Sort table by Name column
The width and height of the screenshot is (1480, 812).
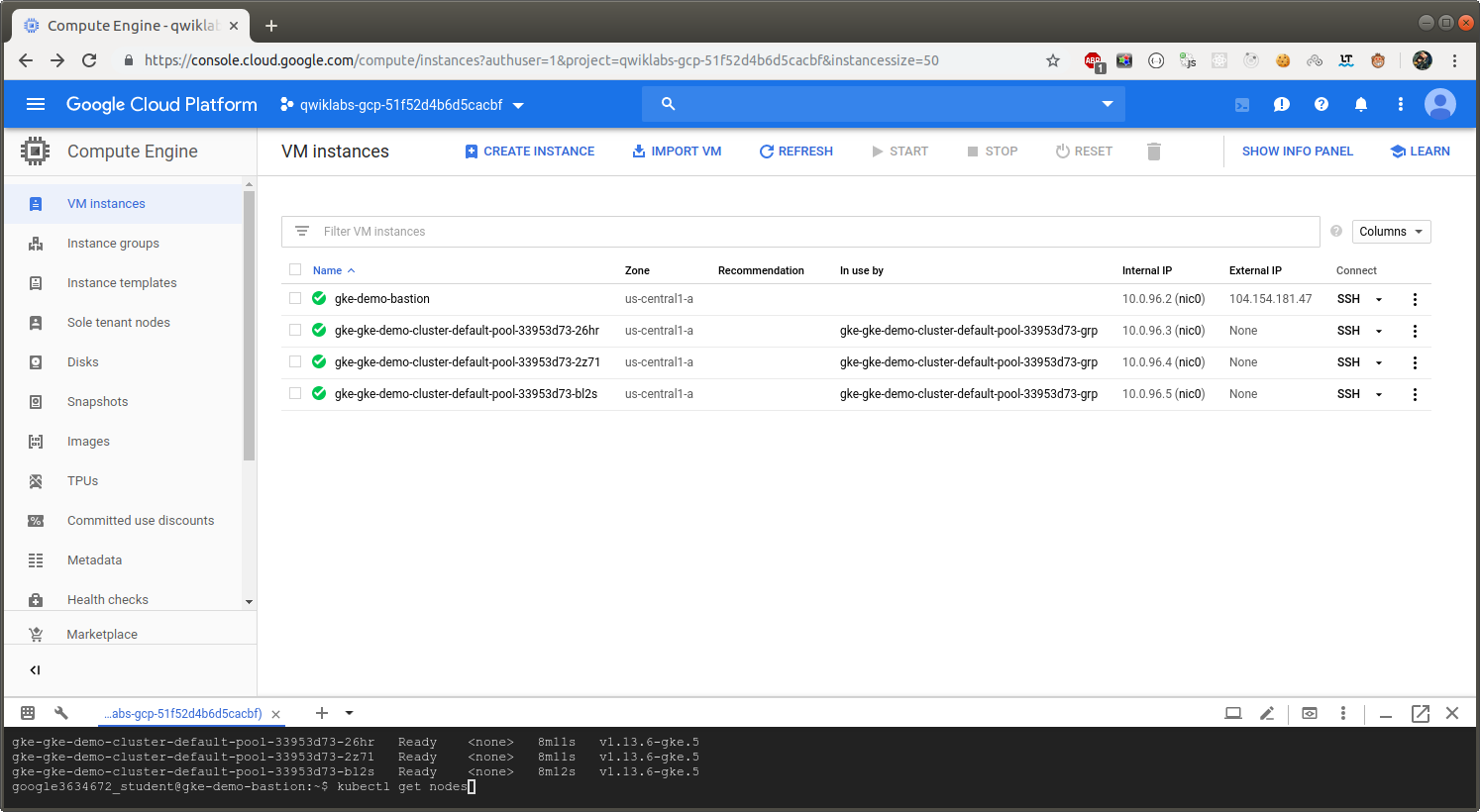pos(334,270)
